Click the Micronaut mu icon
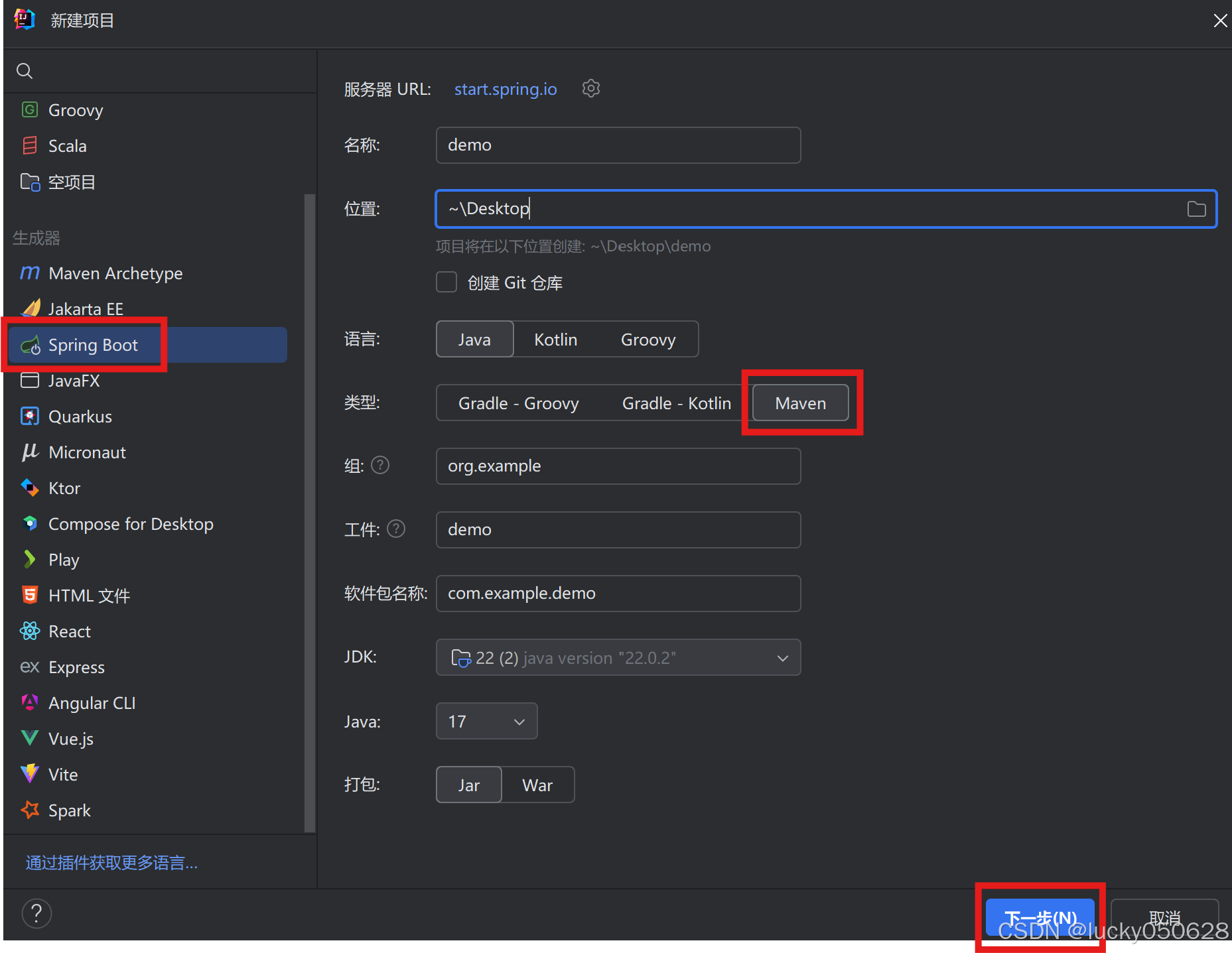1232x953 pixels. pyautogui.click(x=30, y=452)
